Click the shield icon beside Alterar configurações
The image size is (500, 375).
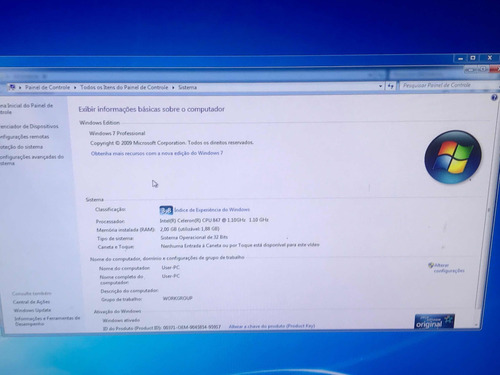click(x=430, y=265)
